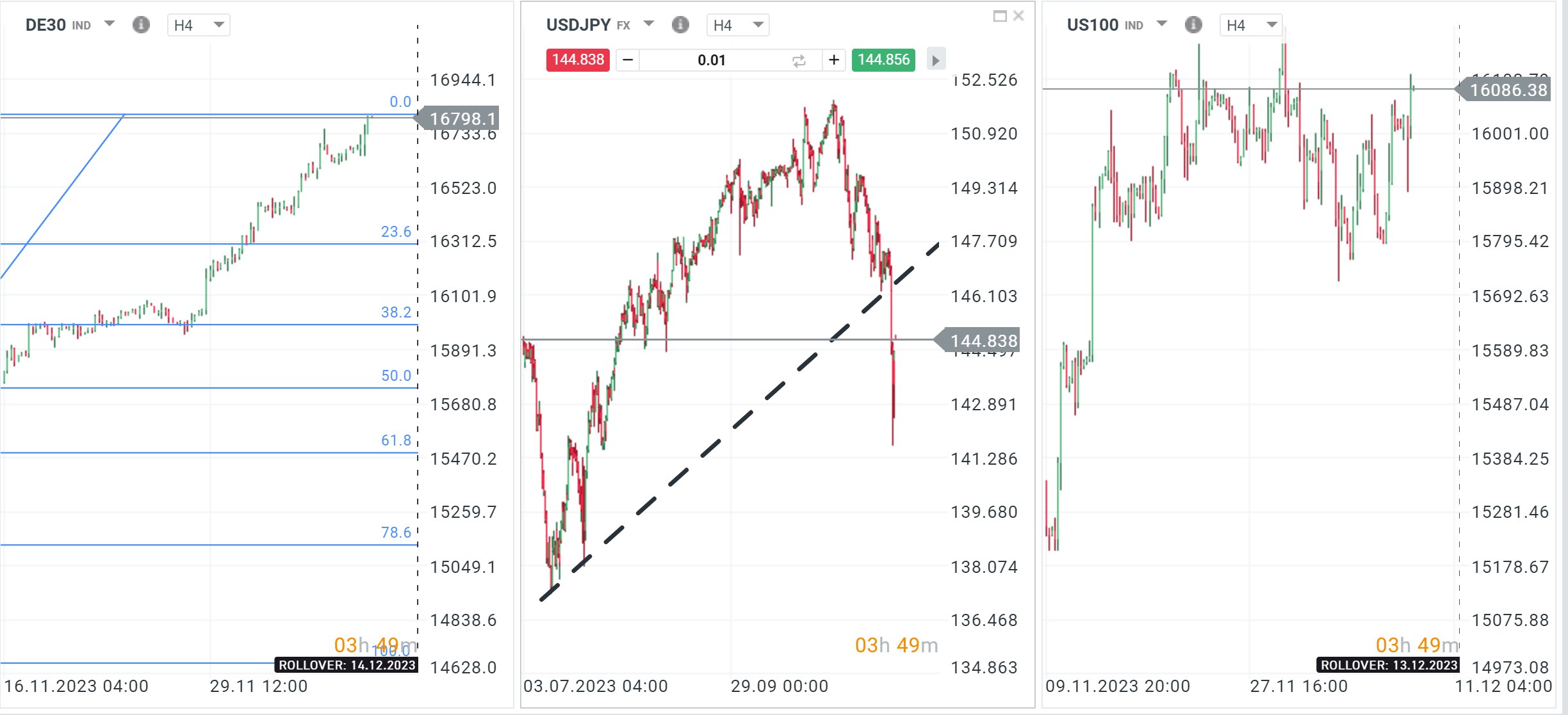Expand USDJPY order panel arrow

pos(936,61)
